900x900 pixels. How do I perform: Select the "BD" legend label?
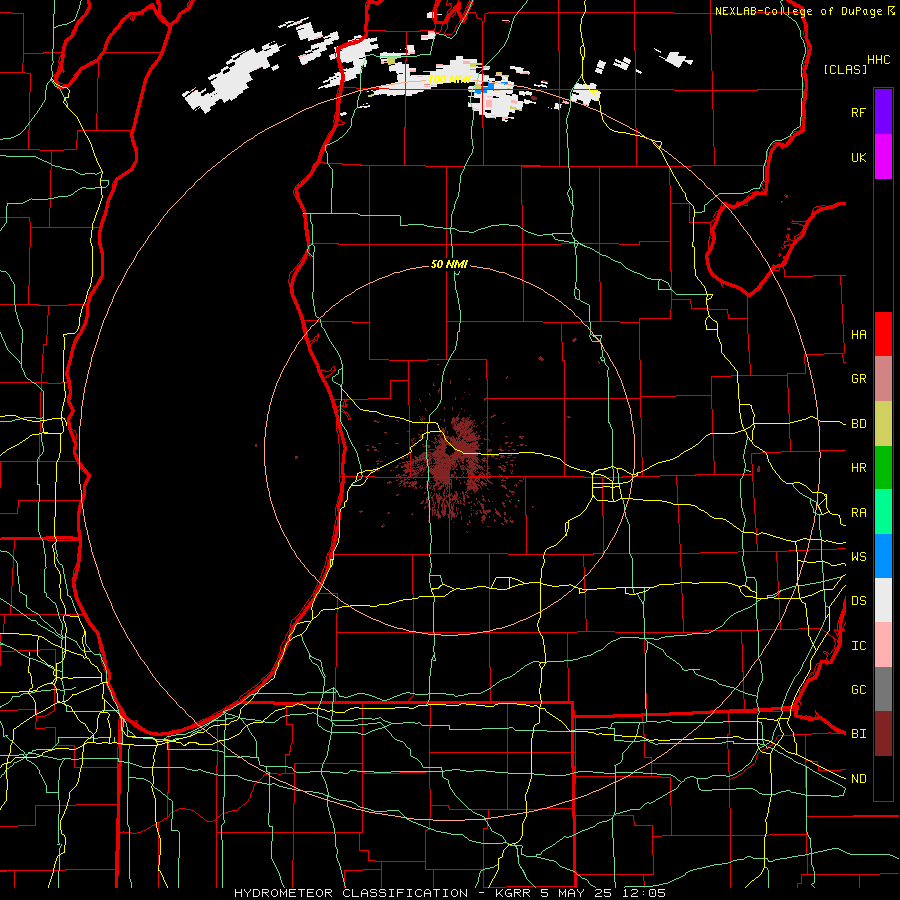coord(858,424)
